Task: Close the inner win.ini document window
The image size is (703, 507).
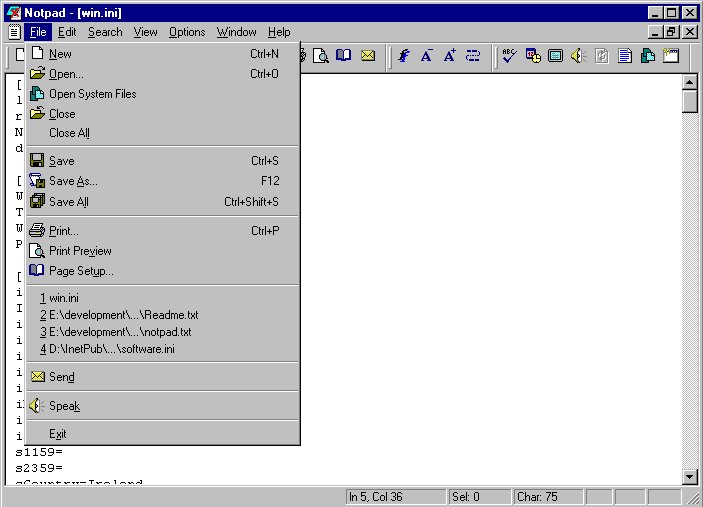Action: 690,32
